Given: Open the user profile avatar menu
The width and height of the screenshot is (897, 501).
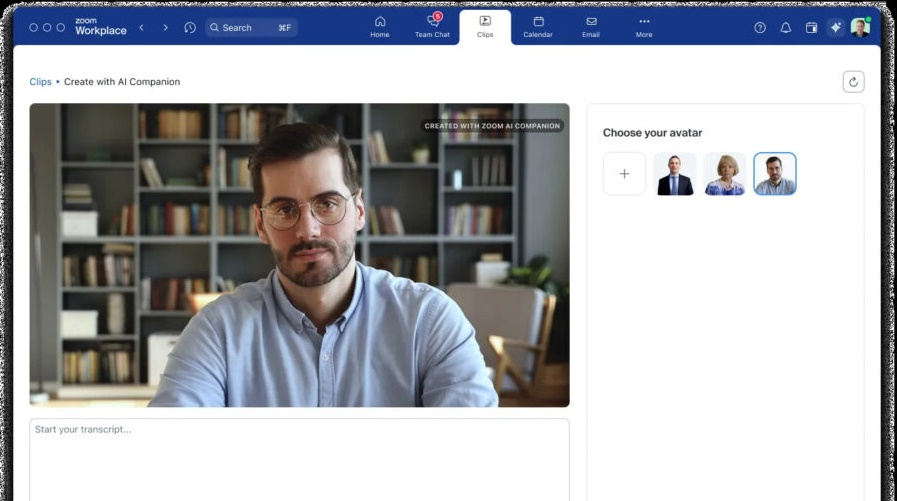Looking at the screenshot, I should 860,28.
